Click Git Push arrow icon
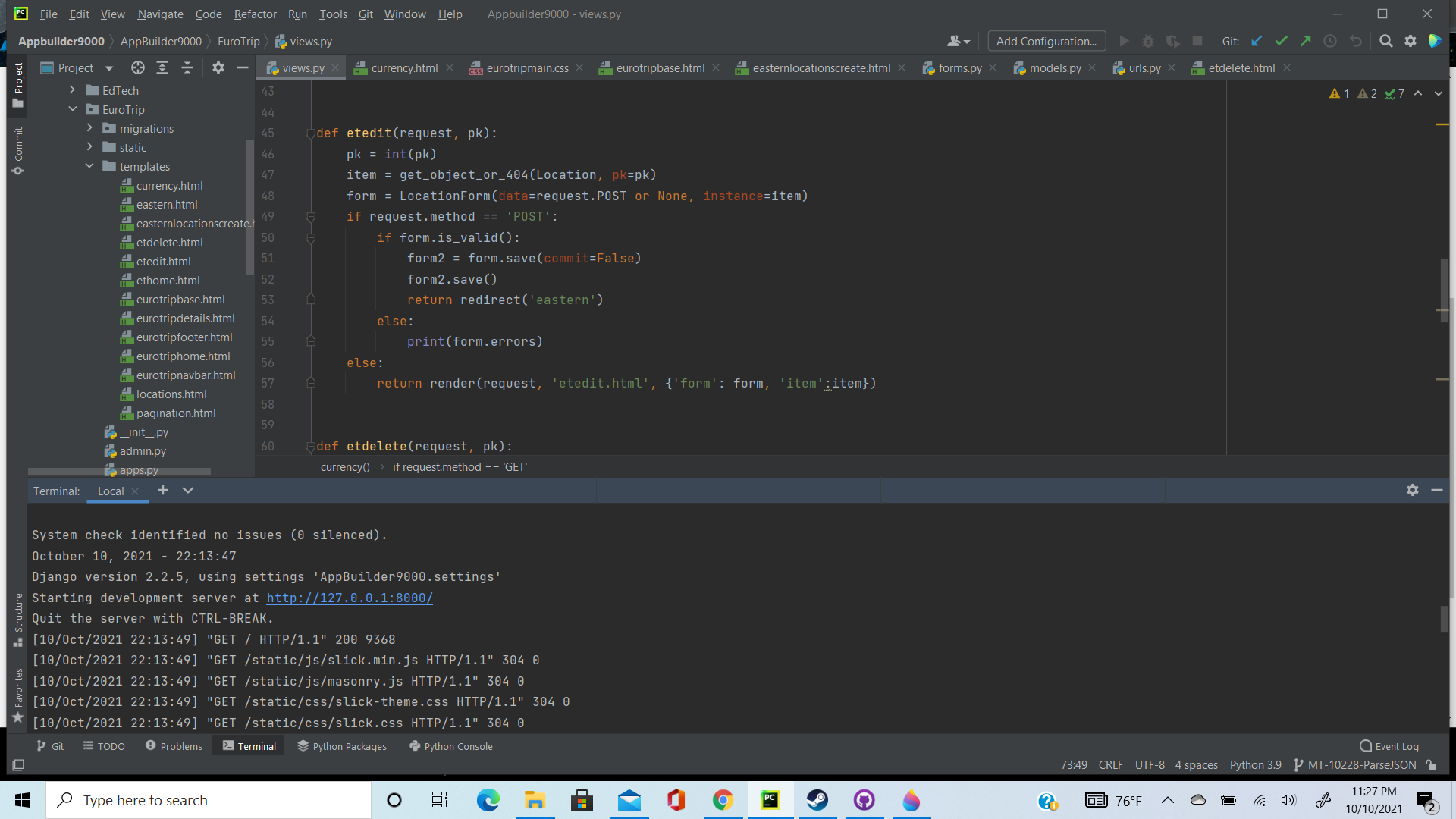The height and width of the screenshot is (819, 1456). [x=1305, y=42]
